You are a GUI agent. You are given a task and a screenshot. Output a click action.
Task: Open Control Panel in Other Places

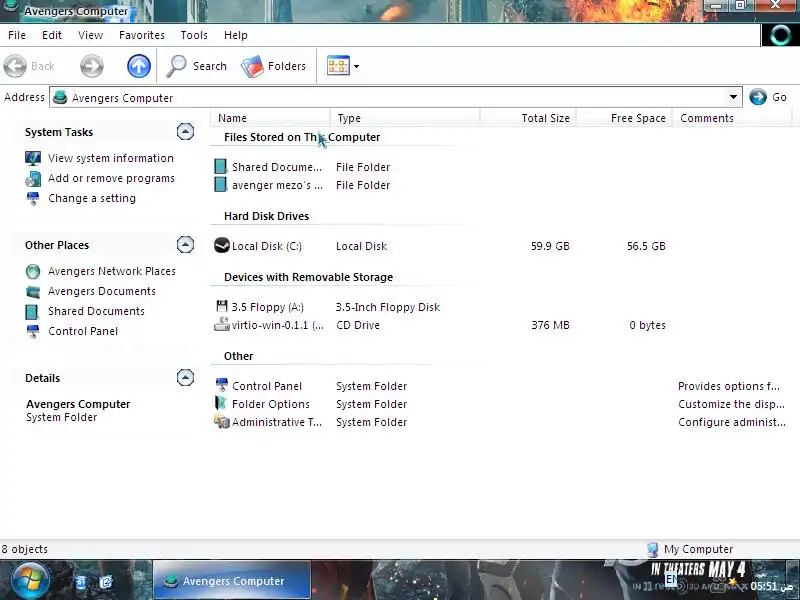(x=83, y=331)
